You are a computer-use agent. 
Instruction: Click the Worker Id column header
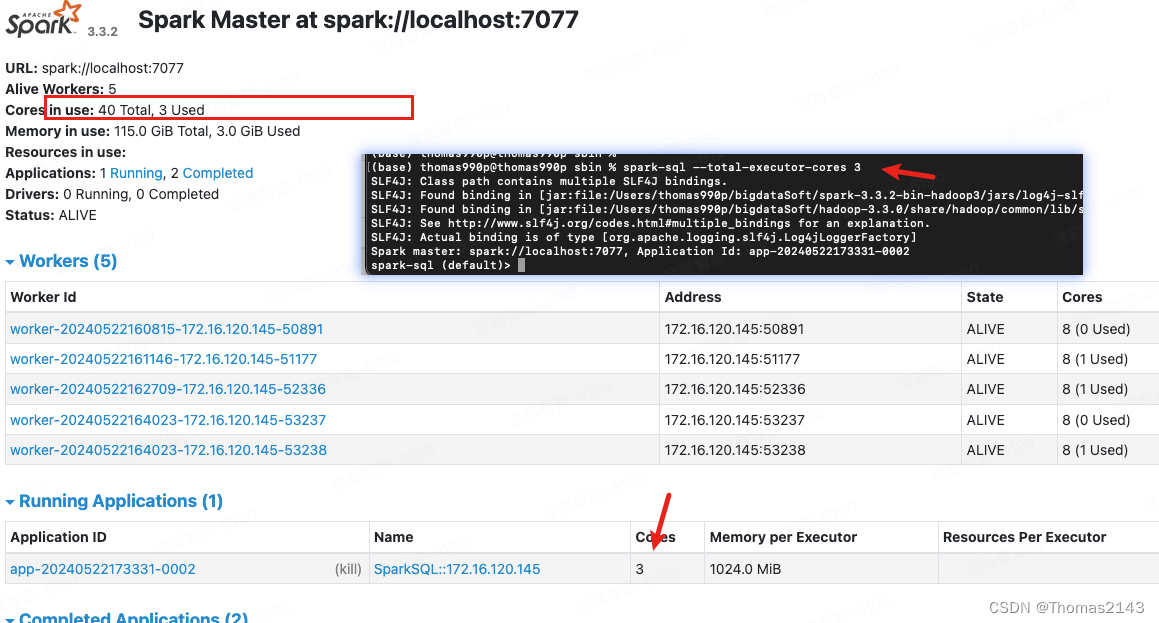click(x=44, y=297)
